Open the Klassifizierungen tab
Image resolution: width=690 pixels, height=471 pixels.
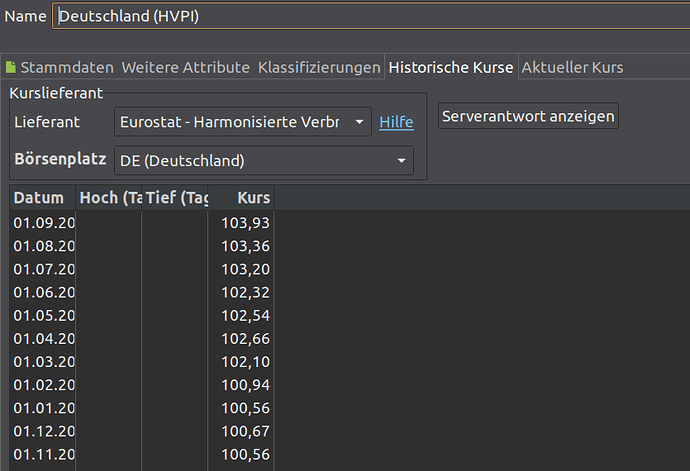coord(319,67)
